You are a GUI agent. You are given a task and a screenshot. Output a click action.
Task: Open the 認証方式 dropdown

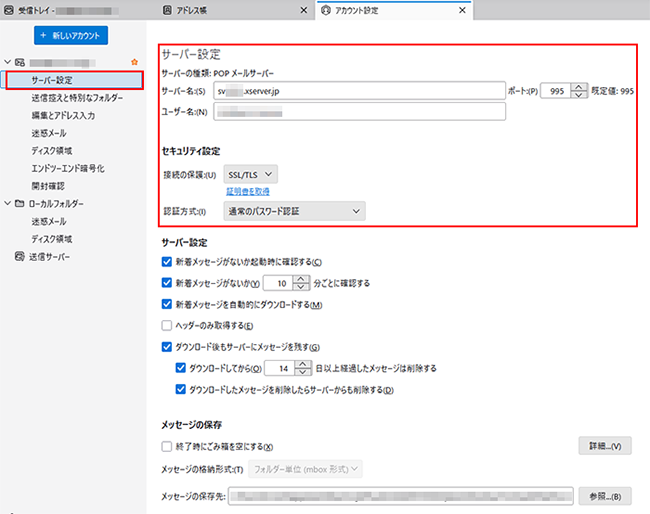[294, 211]
